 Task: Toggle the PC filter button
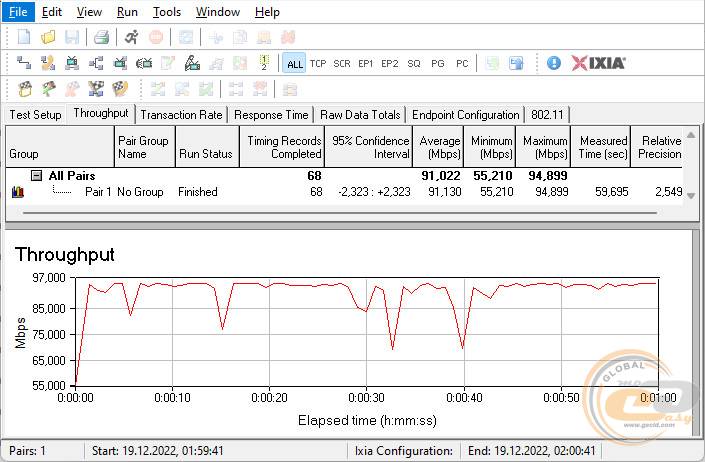click(x=462, y=64)
